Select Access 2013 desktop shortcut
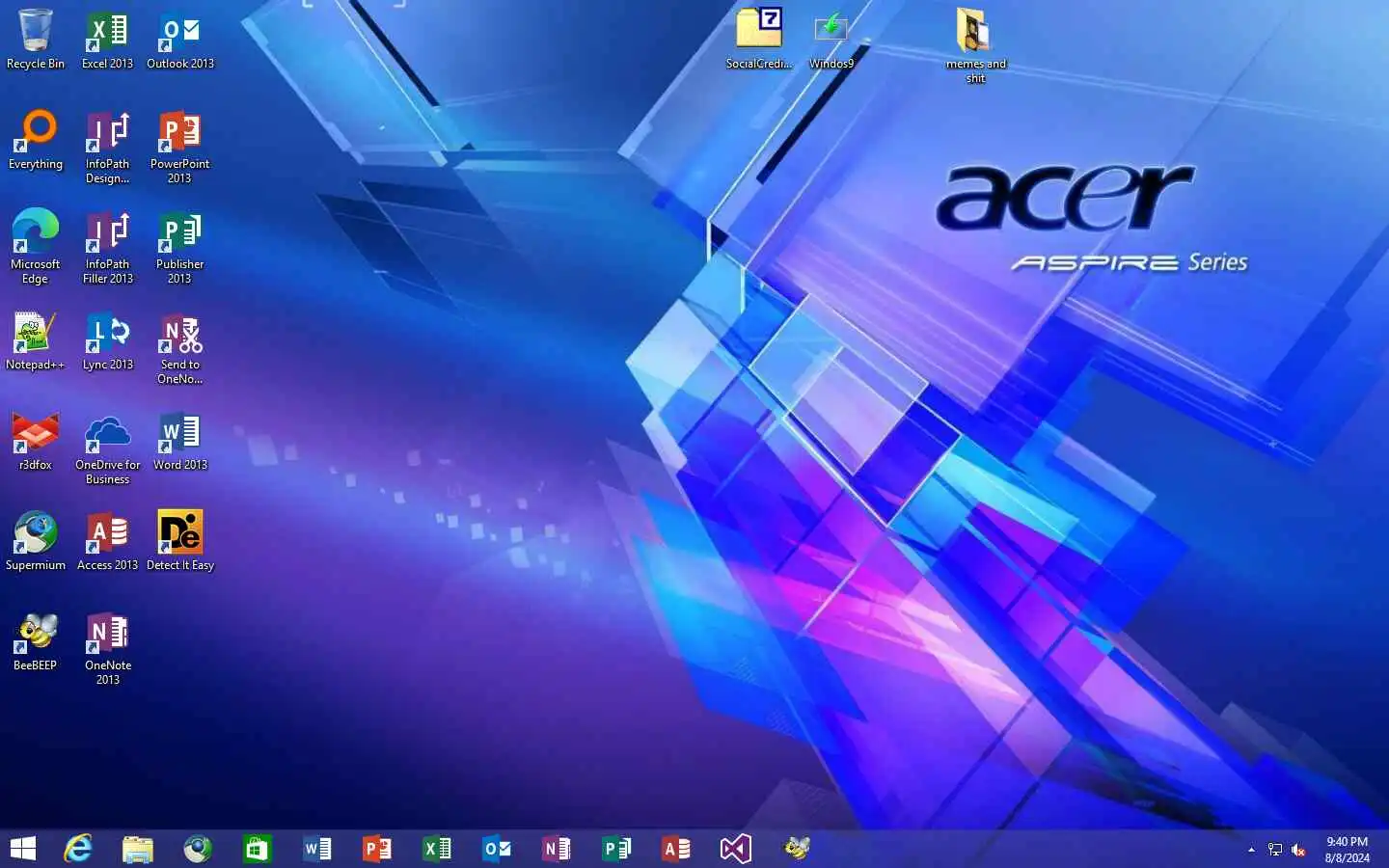The image size is (1389, 868). click(107, 541)
